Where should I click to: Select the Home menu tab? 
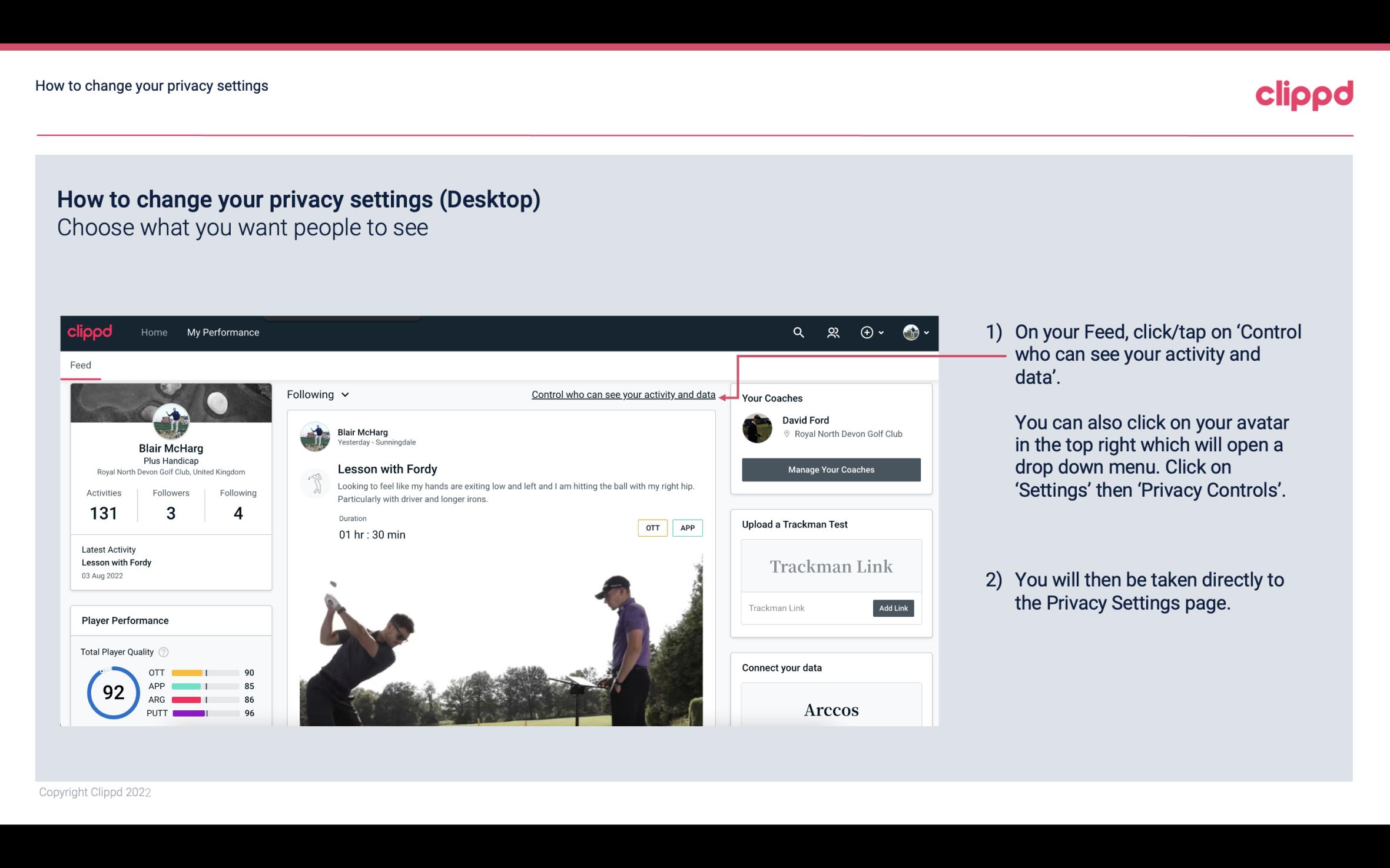coord(154,332)
